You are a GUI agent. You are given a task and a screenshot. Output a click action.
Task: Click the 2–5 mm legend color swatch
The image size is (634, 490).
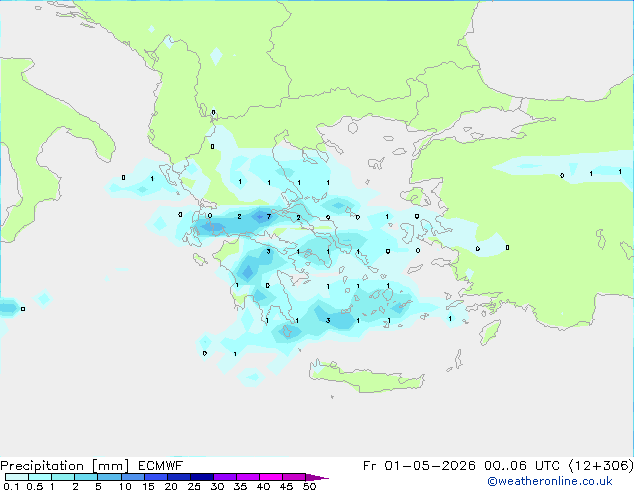point(86,477)
